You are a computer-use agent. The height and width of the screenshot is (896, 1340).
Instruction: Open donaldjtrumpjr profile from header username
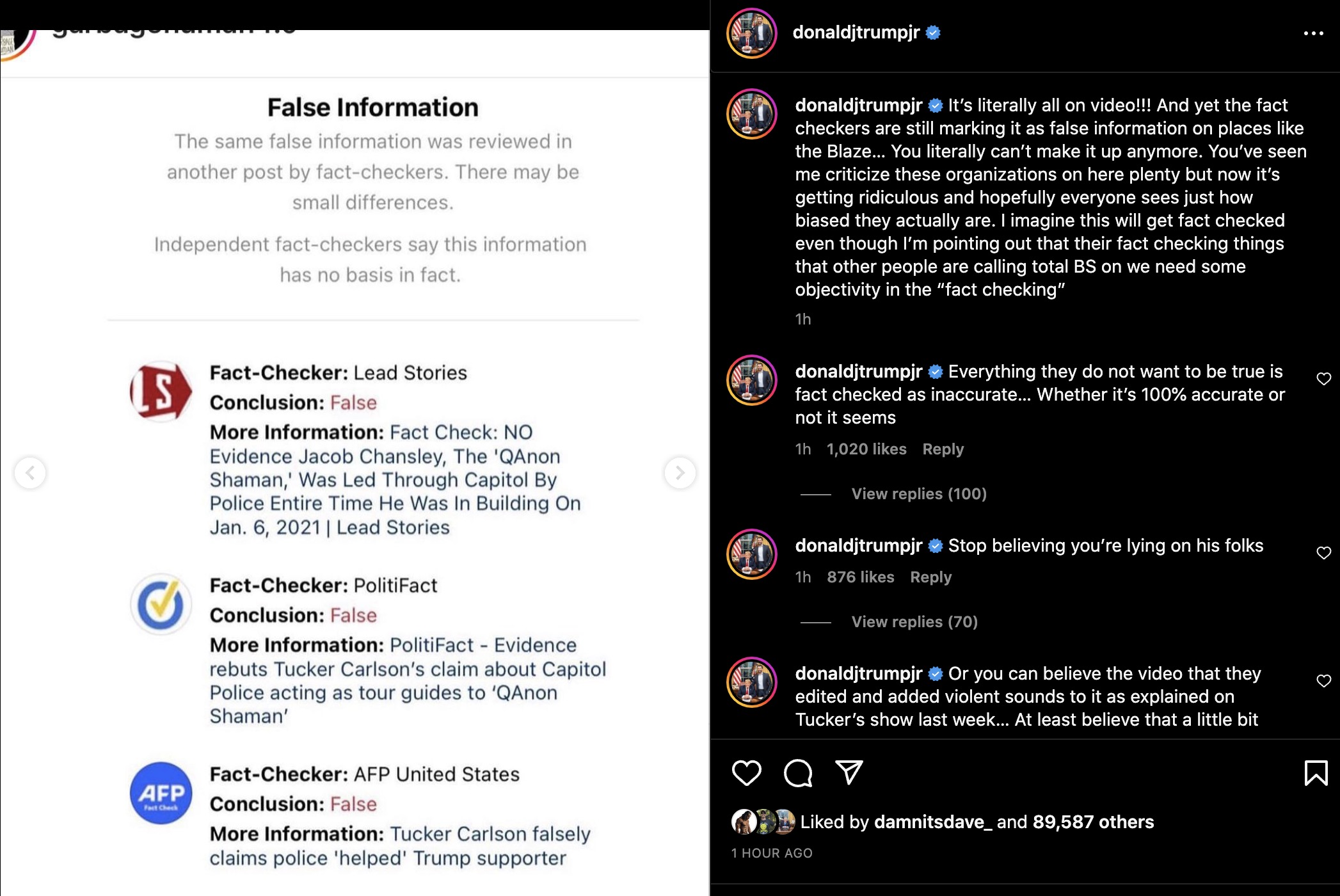[x=856, y=32]
